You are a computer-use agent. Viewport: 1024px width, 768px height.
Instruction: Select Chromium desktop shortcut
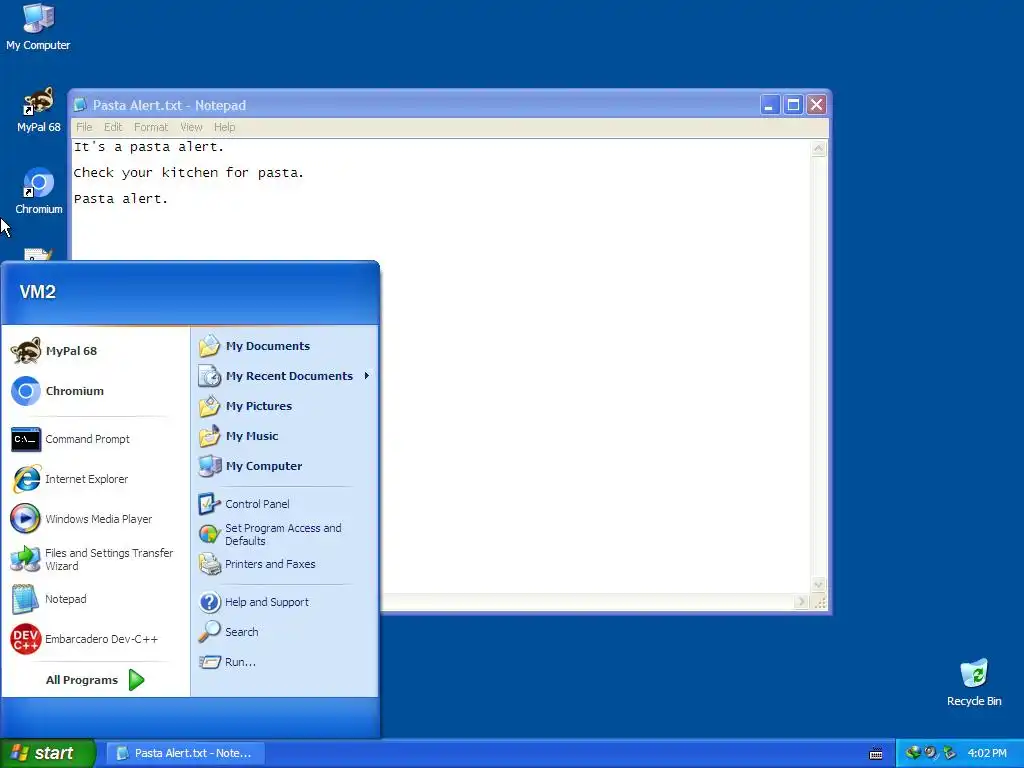[39, 192]
